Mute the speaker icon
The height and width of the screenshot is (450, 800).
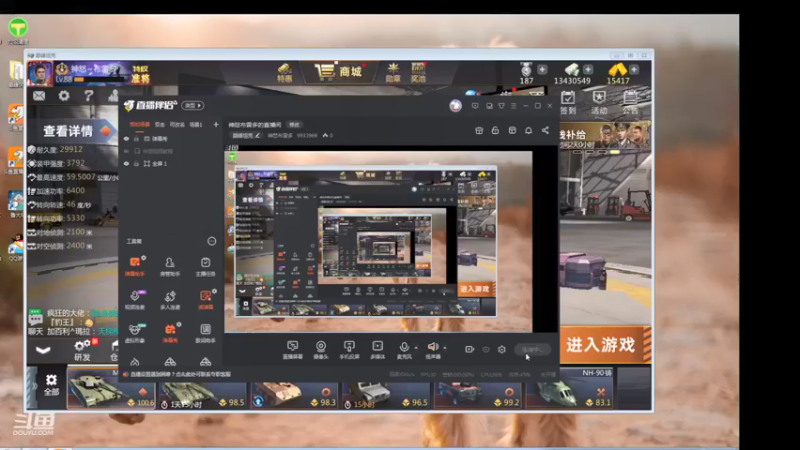pos(433,347)
